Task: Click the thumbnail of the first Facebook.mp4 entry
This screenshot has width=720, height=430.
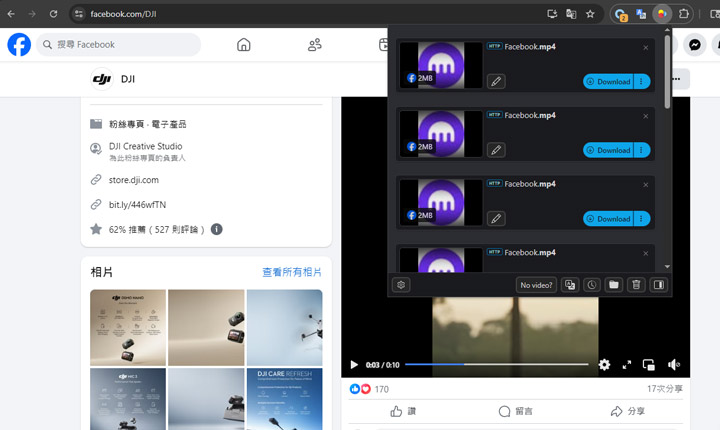Action: coord(441,65)
